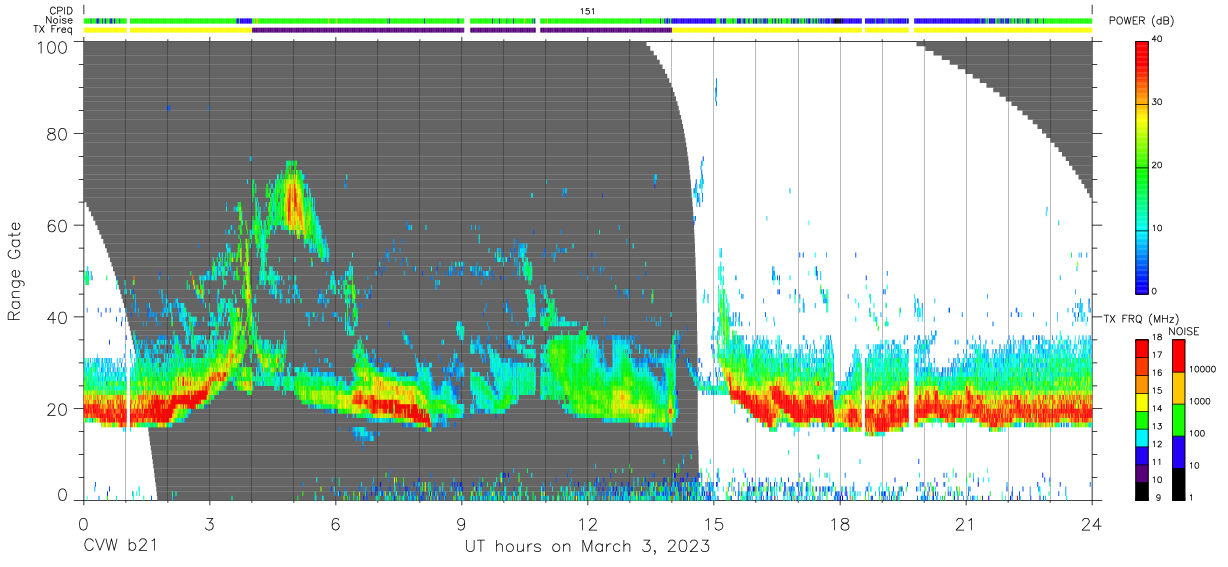Click the UT hour axis tick label 9

pyautogui.click(x=462, y=524)
